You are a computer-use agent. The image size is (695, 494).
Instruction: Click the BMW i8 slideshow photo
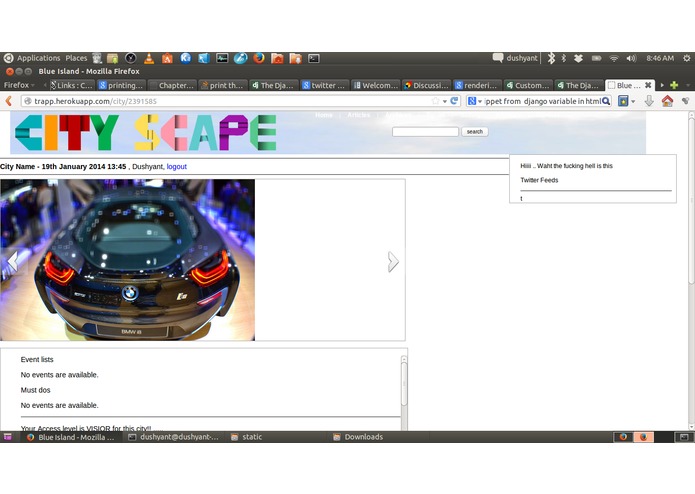click(x=128, y=260)
